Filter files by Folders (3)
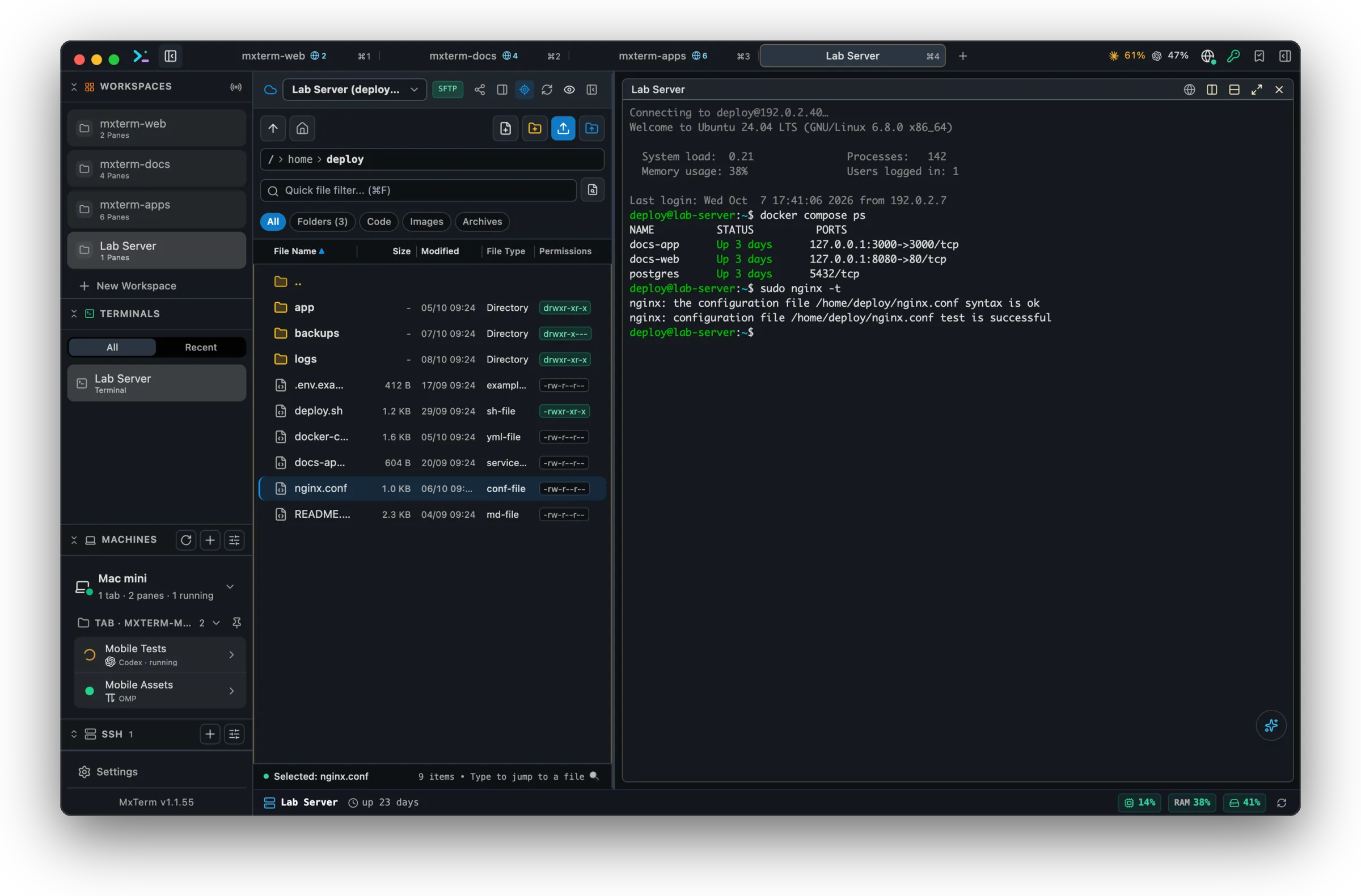This screenshot has width=1361, height=896. (322, 221)
